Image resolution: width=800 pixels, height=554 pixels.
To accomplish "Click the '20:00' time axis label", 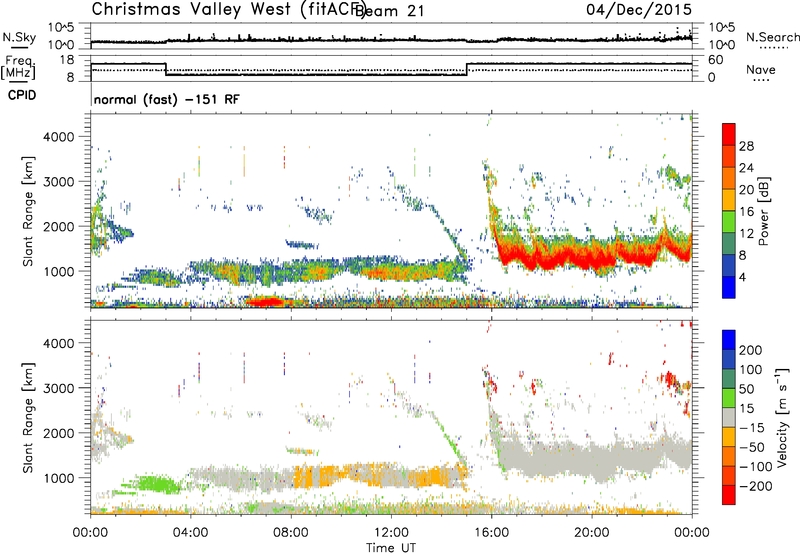I will point(591,533).
